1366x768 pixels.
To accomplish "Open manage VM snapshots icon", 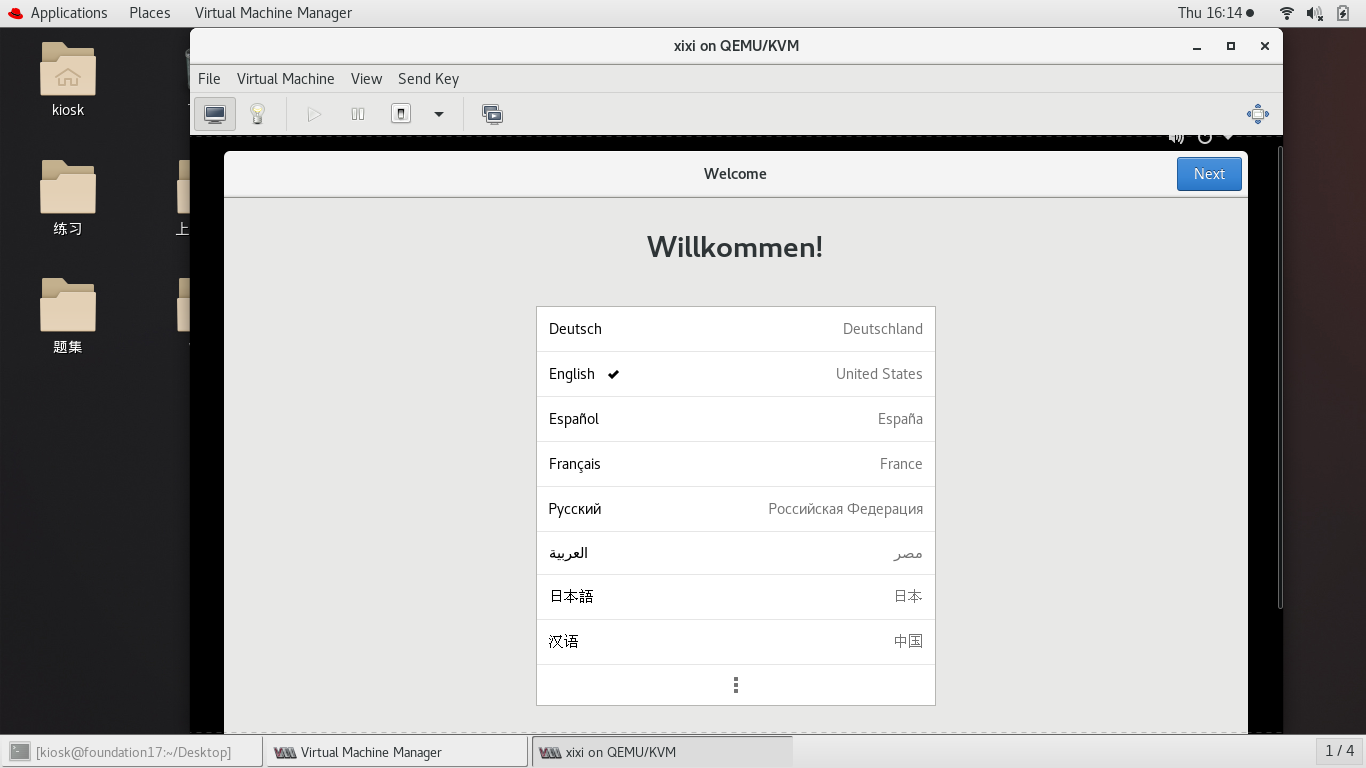I will click(492, 114).
